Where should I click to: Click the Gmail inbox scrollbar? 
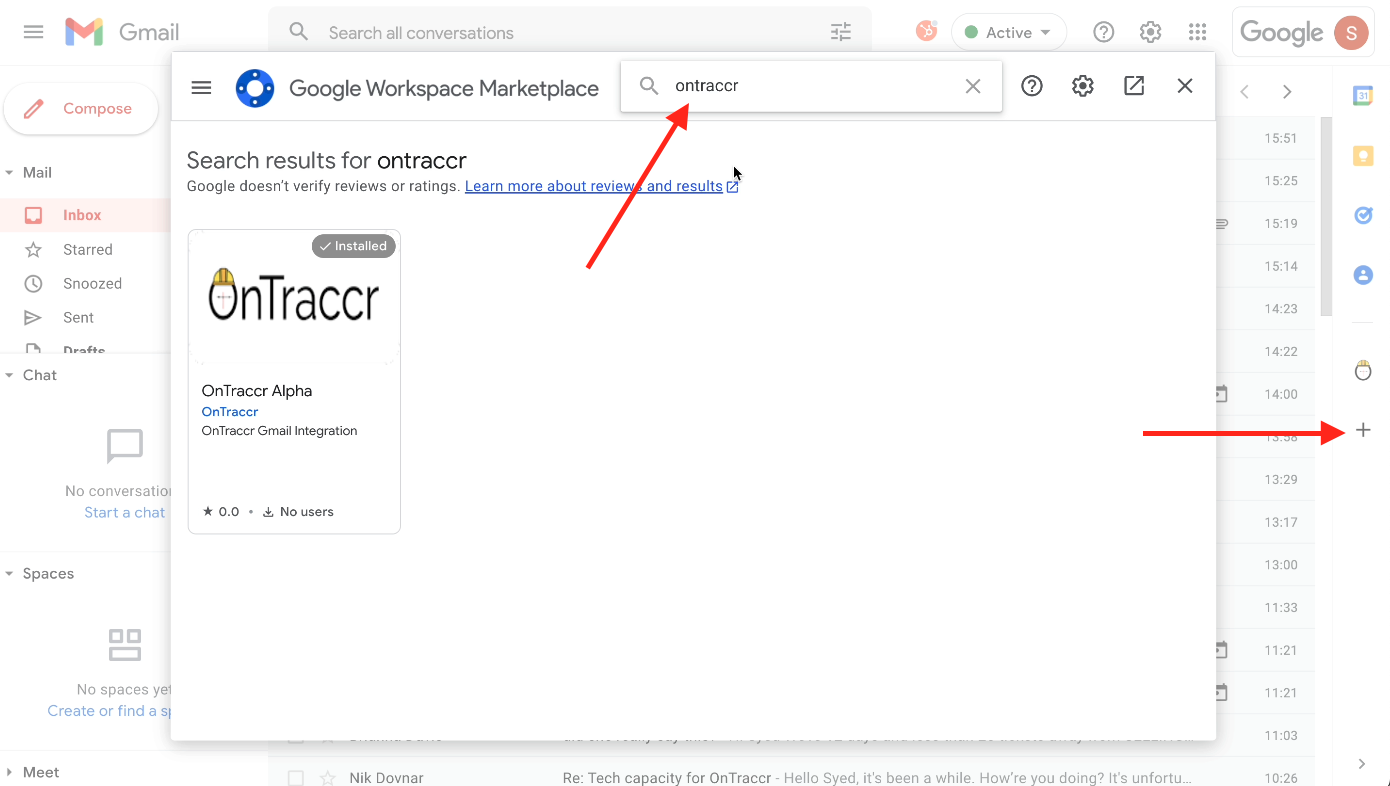pos(1326,216)
